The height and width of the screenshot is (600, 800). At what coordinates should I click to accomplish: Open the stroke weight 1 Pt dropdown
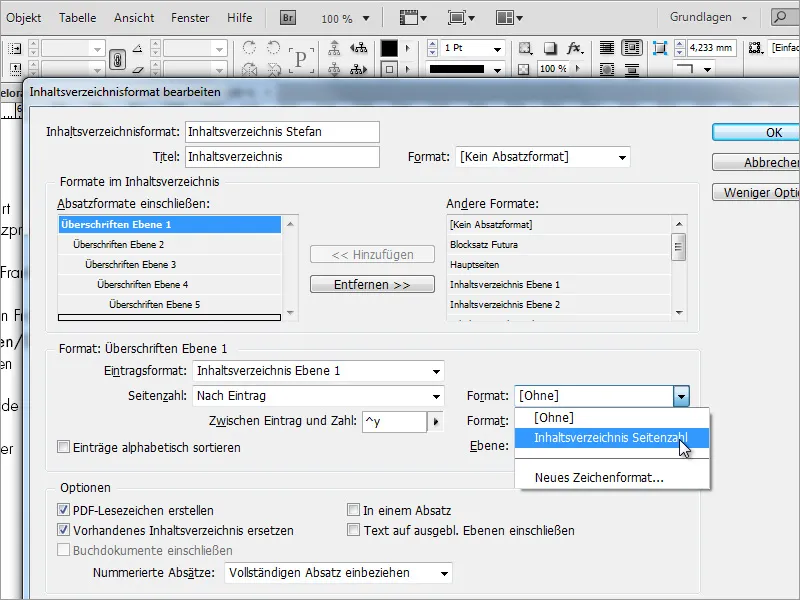click(x=497, y=49)
